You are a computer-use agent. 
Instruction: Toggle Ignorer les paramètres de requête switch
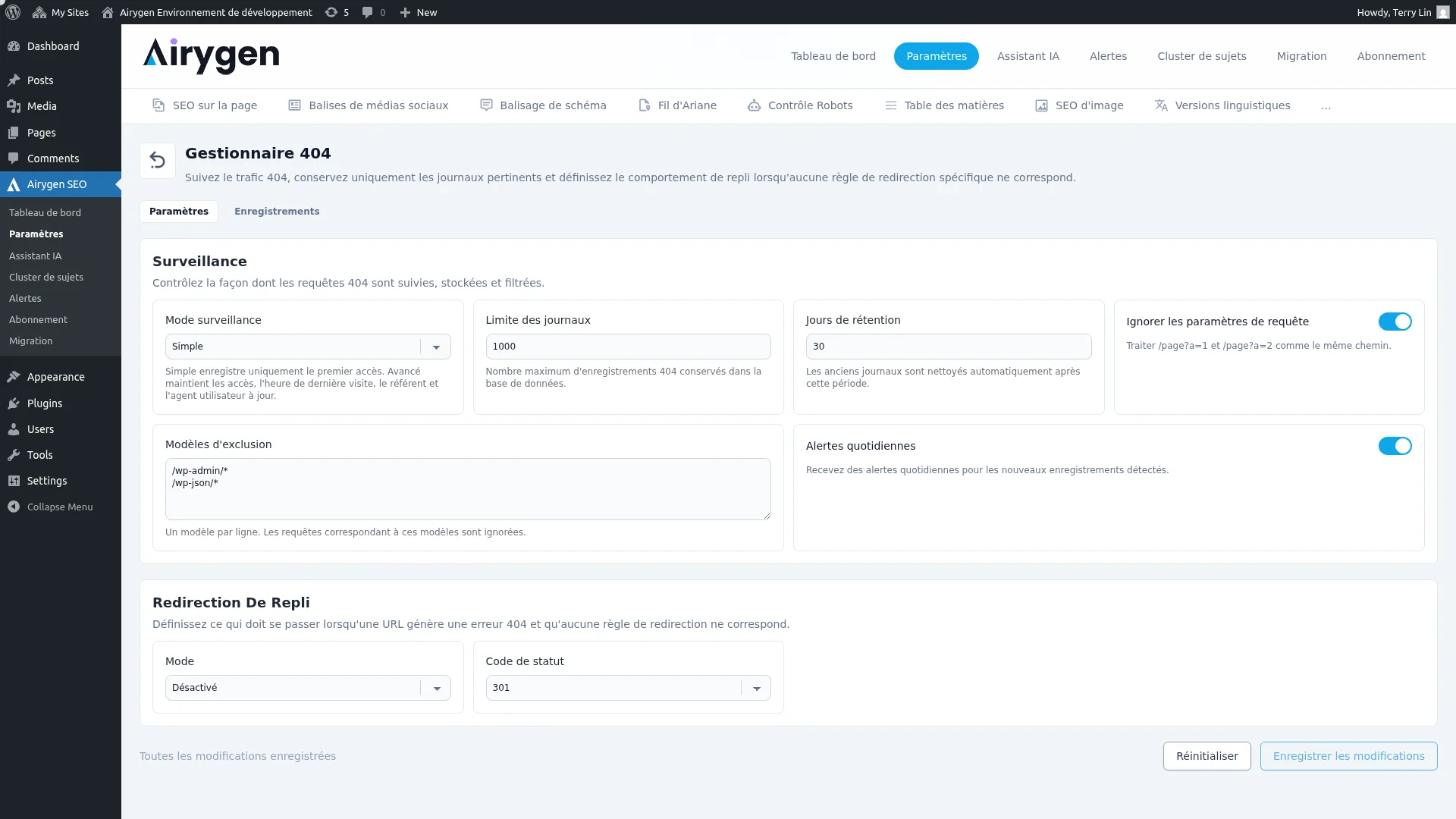click(x=1395, y=322)
